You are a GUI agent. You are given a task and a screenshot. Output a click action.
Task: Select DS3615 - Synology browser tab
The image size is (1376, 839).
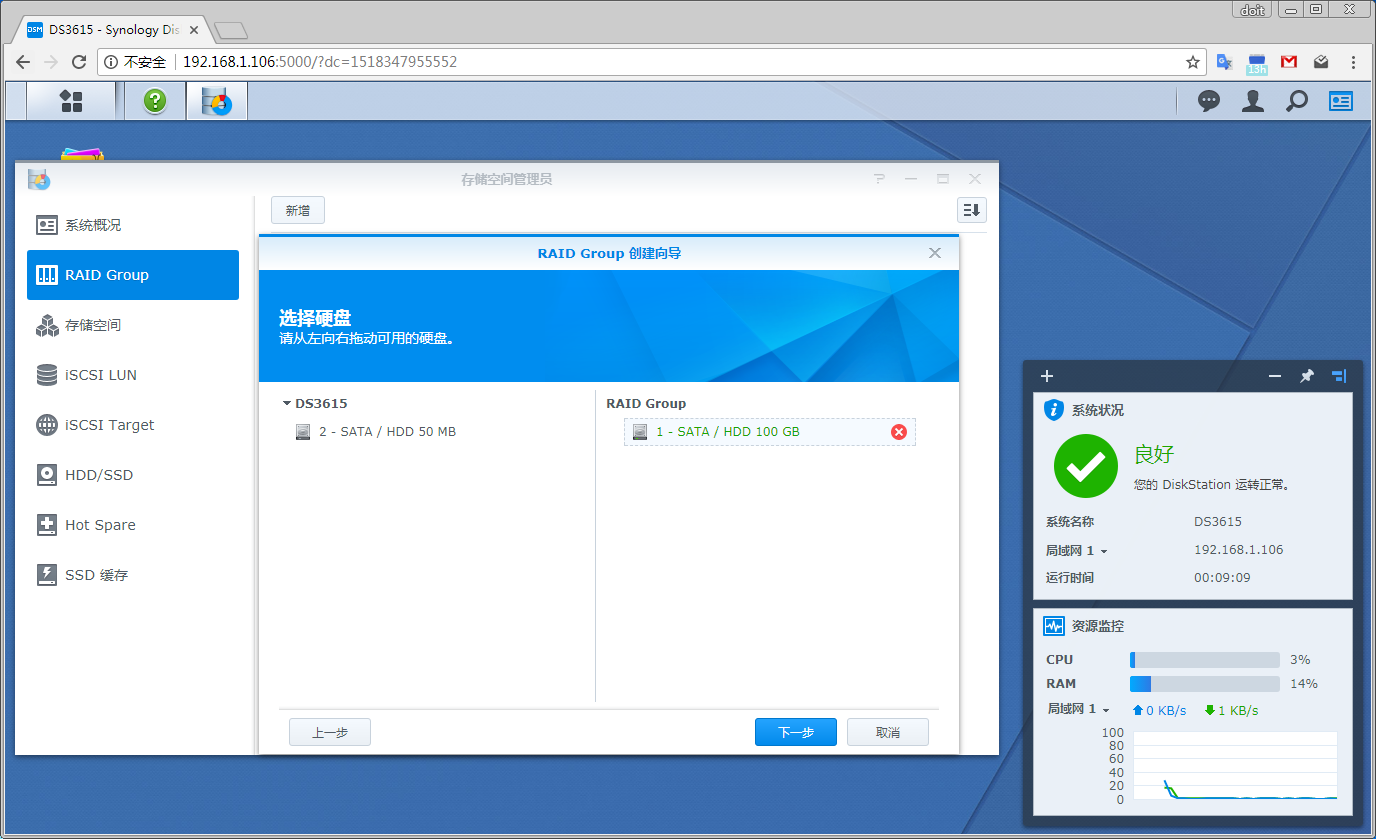click(x=113, y=30)
